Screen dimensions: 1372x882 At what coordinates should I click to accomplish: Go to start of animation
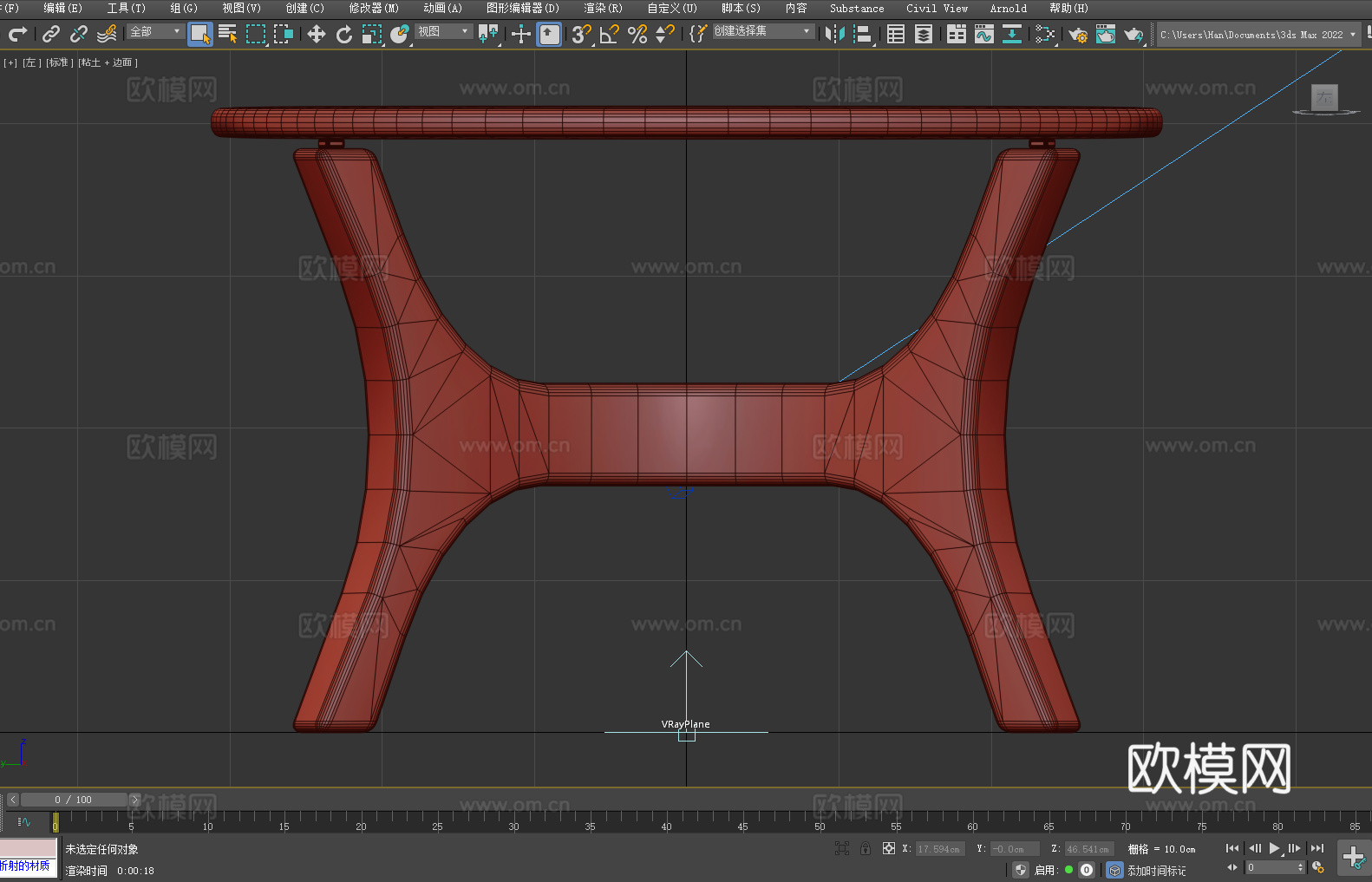[x=1232, y=848]
